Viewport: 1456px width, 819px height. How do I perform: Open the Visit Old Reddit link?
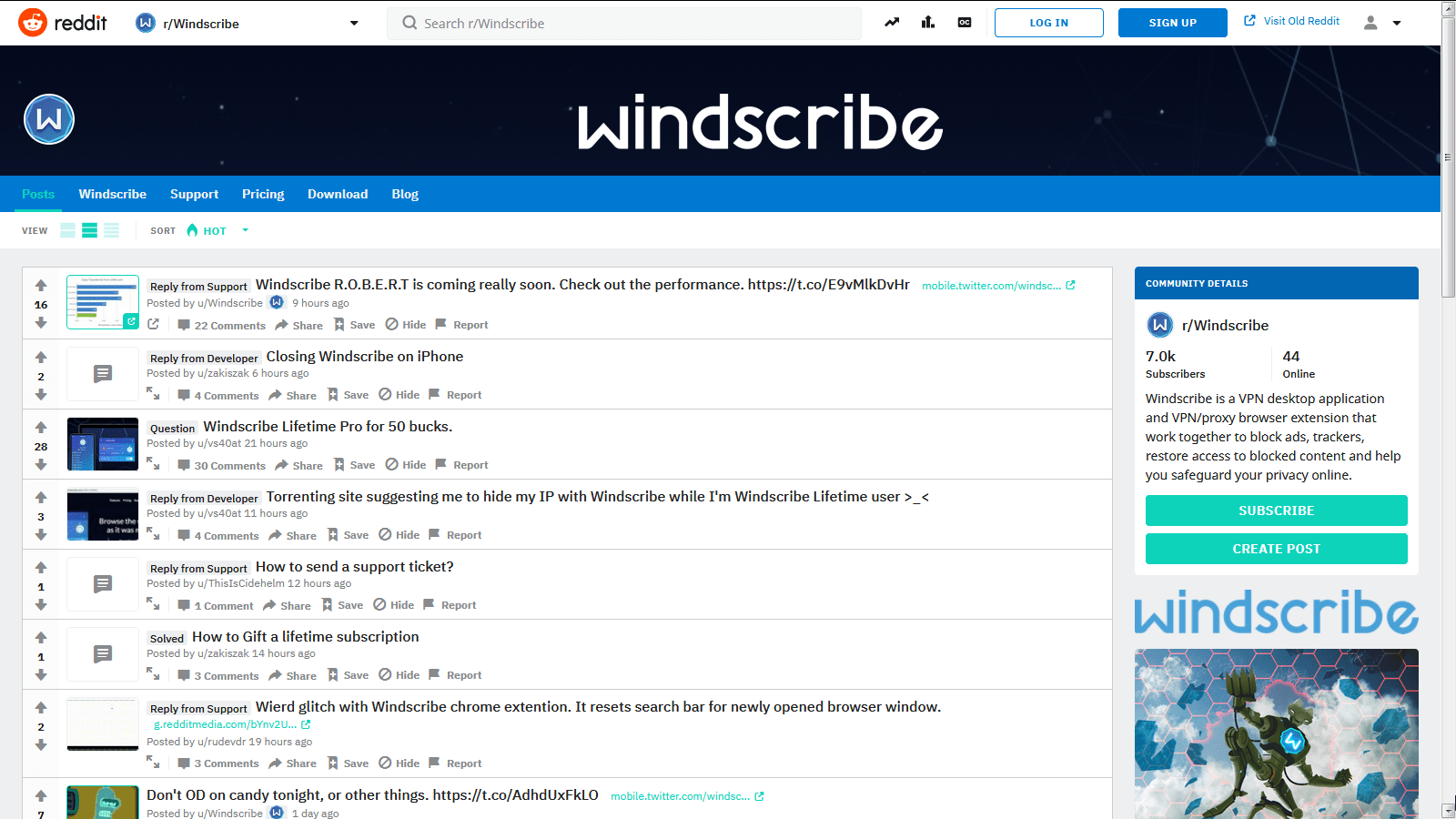(1292, 21)
